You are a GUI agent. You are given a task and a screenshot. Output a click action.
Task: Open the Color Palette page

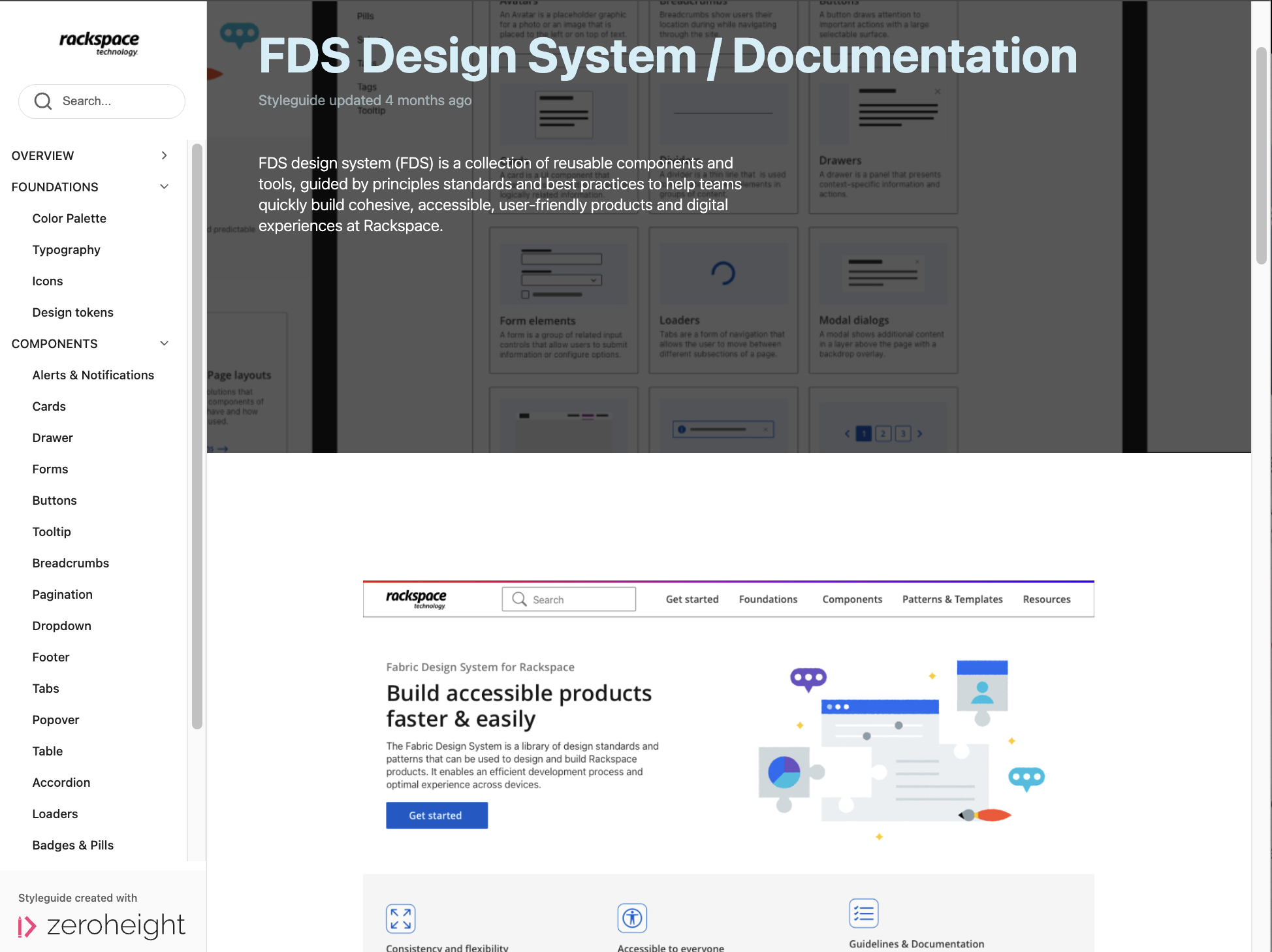pyautogui.click(x=69, y=218)
